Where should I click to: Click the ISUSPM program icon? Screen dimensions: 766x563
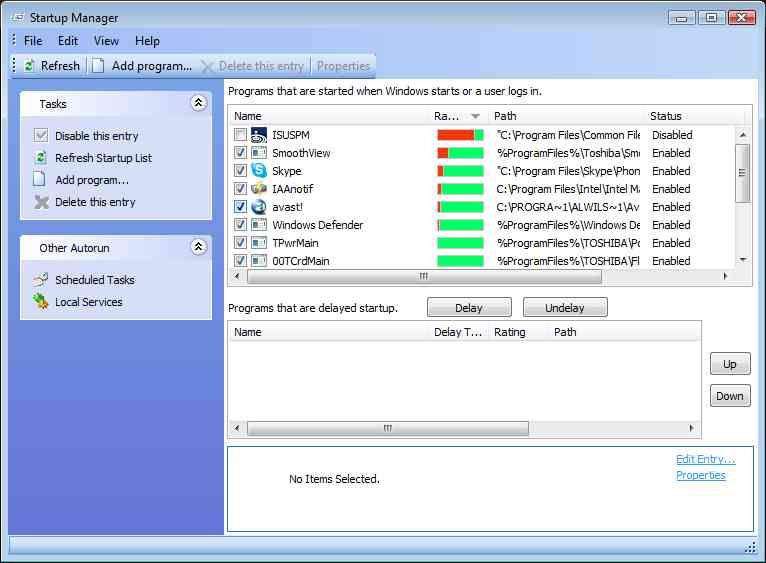[x=259, y=135]
